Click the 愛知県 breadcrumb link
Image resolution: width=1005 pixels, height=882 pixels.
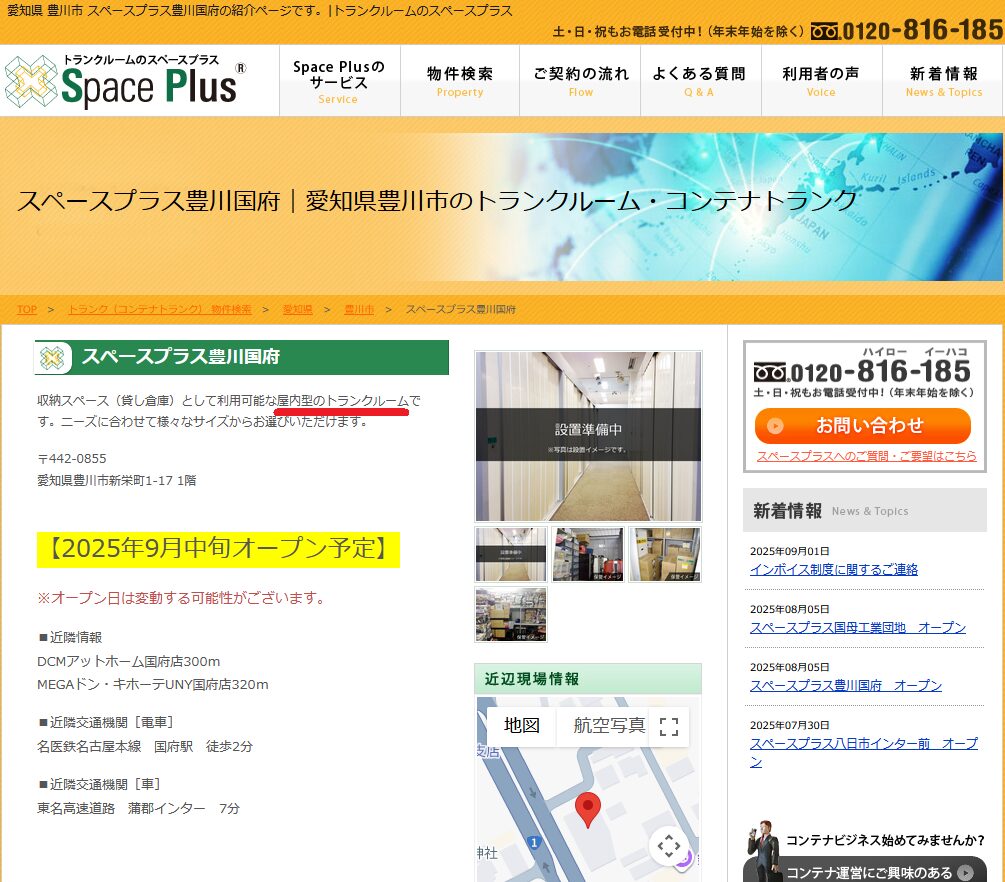coord(297,310)
